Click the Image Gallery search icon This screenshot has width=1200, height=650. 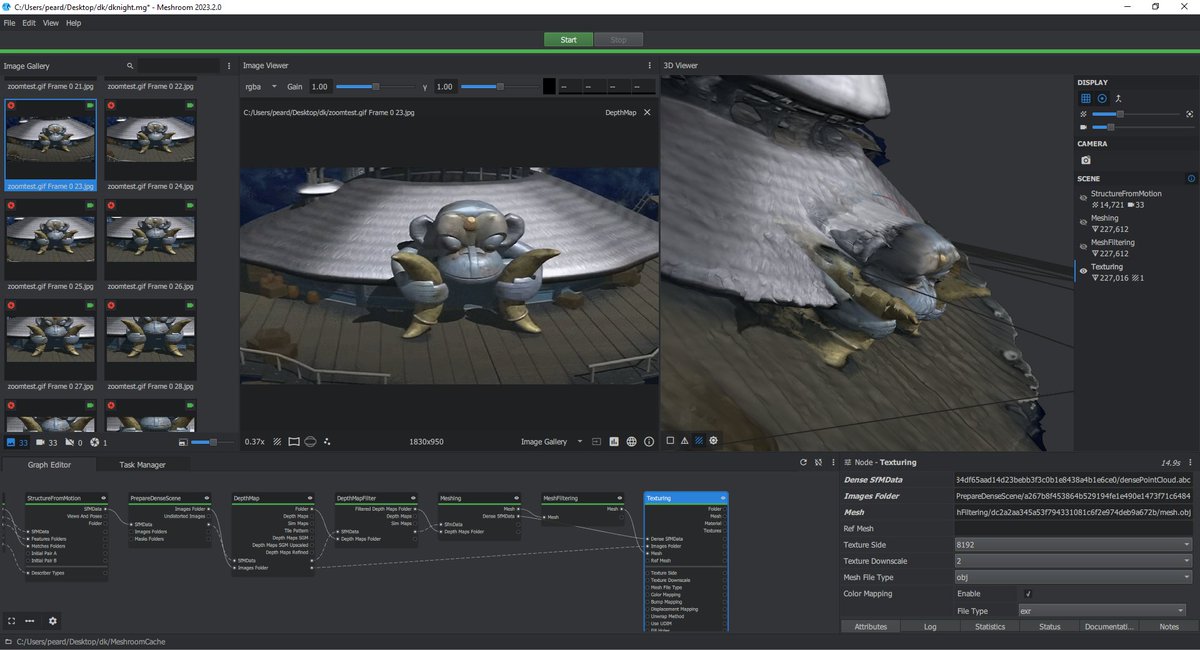pyautogui.click(x=131, y=66)
